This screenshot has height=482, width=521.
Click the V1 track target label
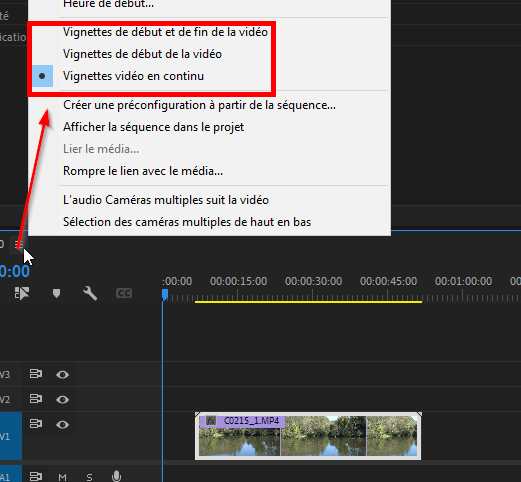pyautogui.click(x=10, y=436)
